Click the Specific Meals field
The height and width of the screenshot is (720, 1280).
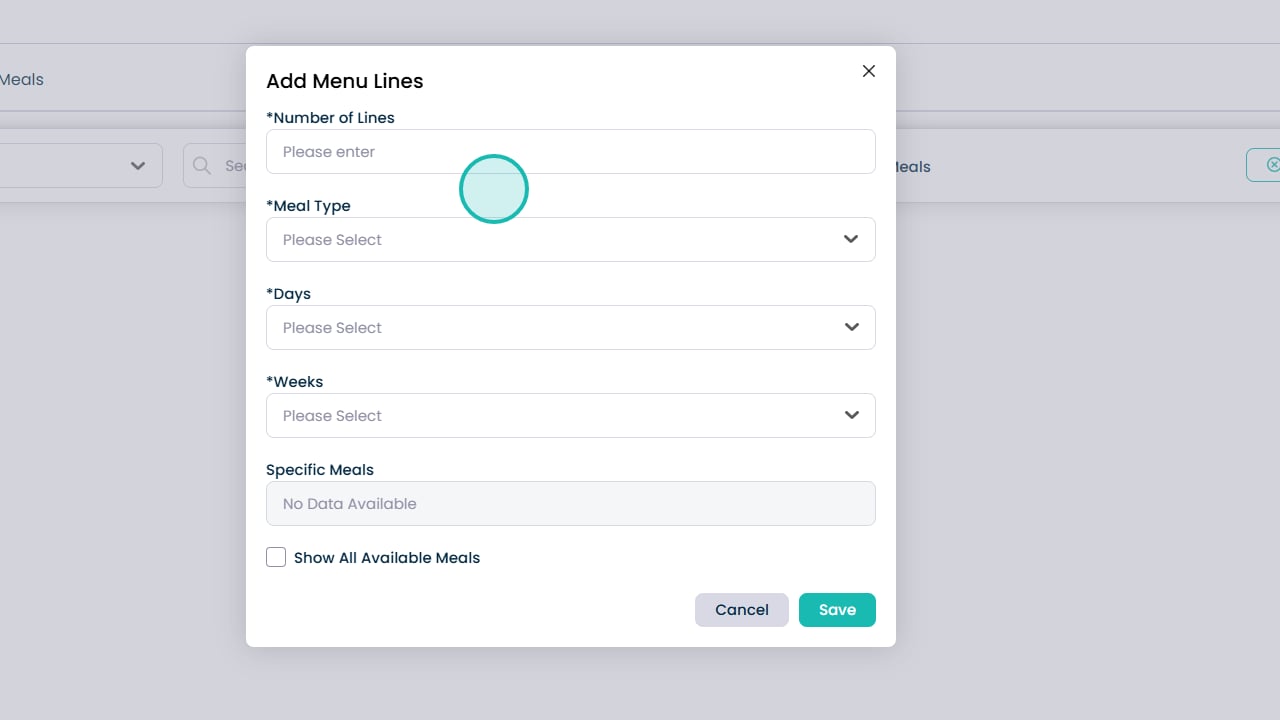click(570, 504)
